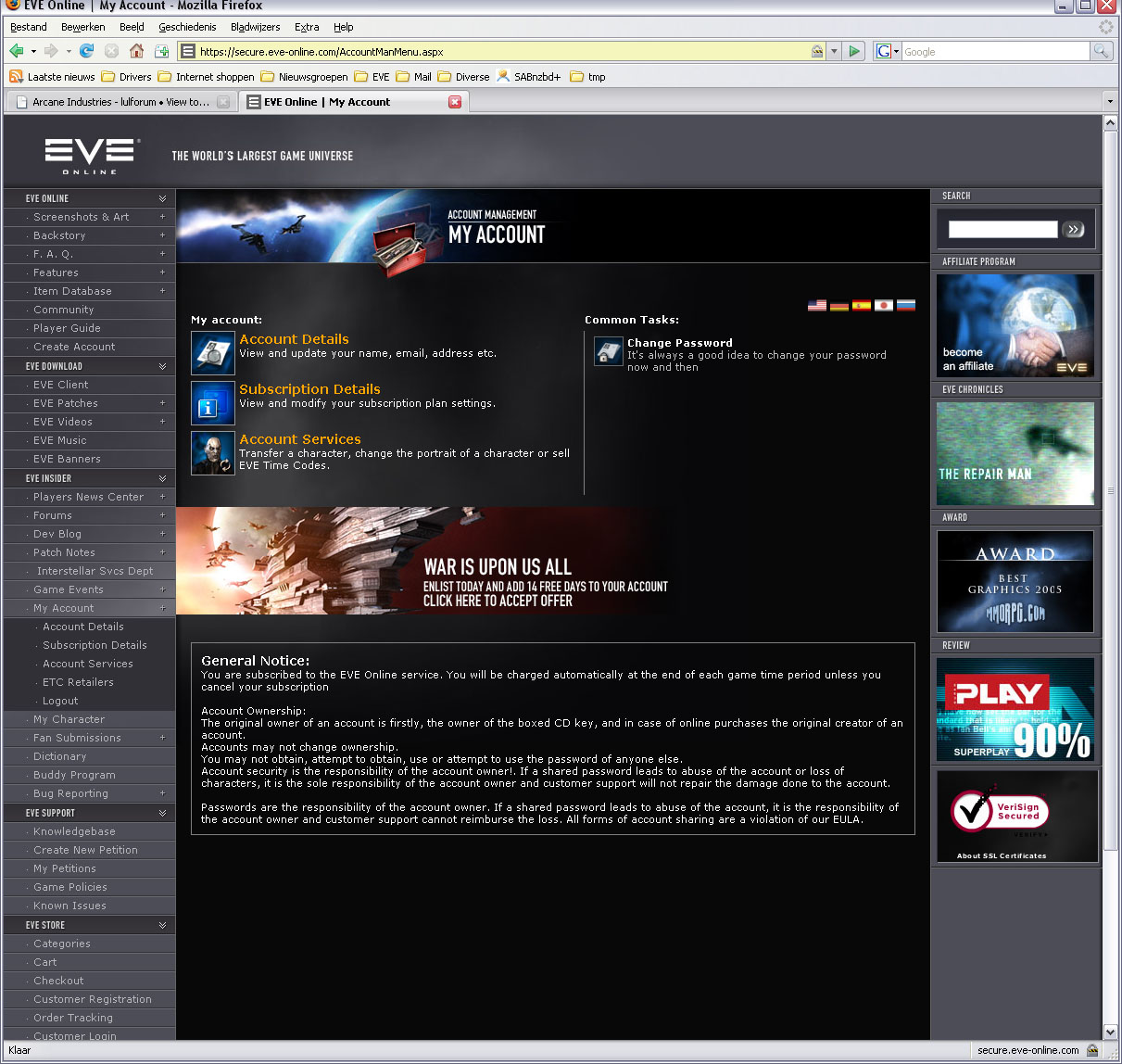Collapse the EVE ONLINE sidebar section
The width and height of the screenshot is (1122, 1064).
pyautogui.click(x=162, y=198)
